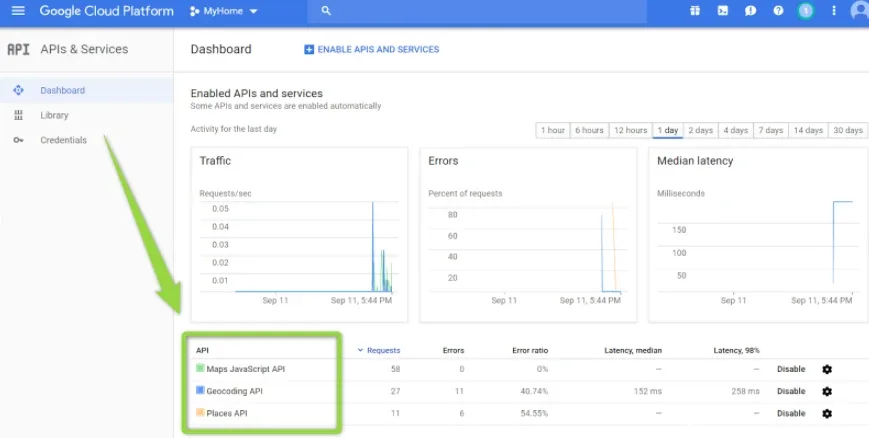The width and height of the screenshot is (869, 438).
Task: Click the search magnifier icon
Action: (x=326, y=11)
